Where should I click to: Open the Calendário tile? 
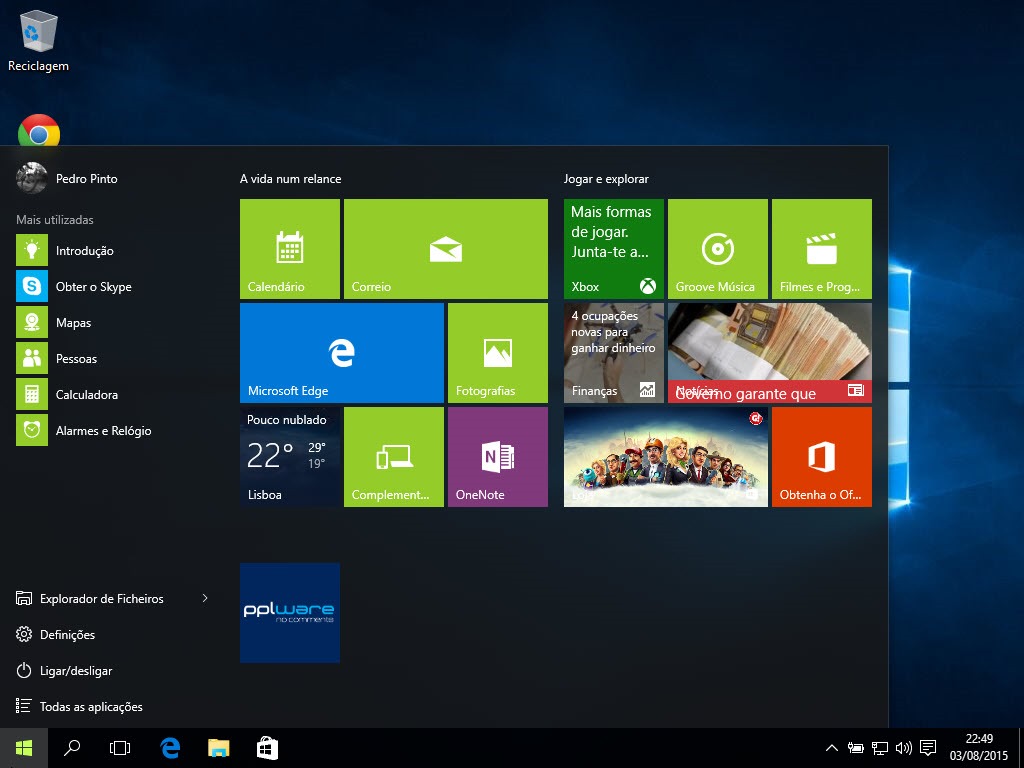pos(290,248)
